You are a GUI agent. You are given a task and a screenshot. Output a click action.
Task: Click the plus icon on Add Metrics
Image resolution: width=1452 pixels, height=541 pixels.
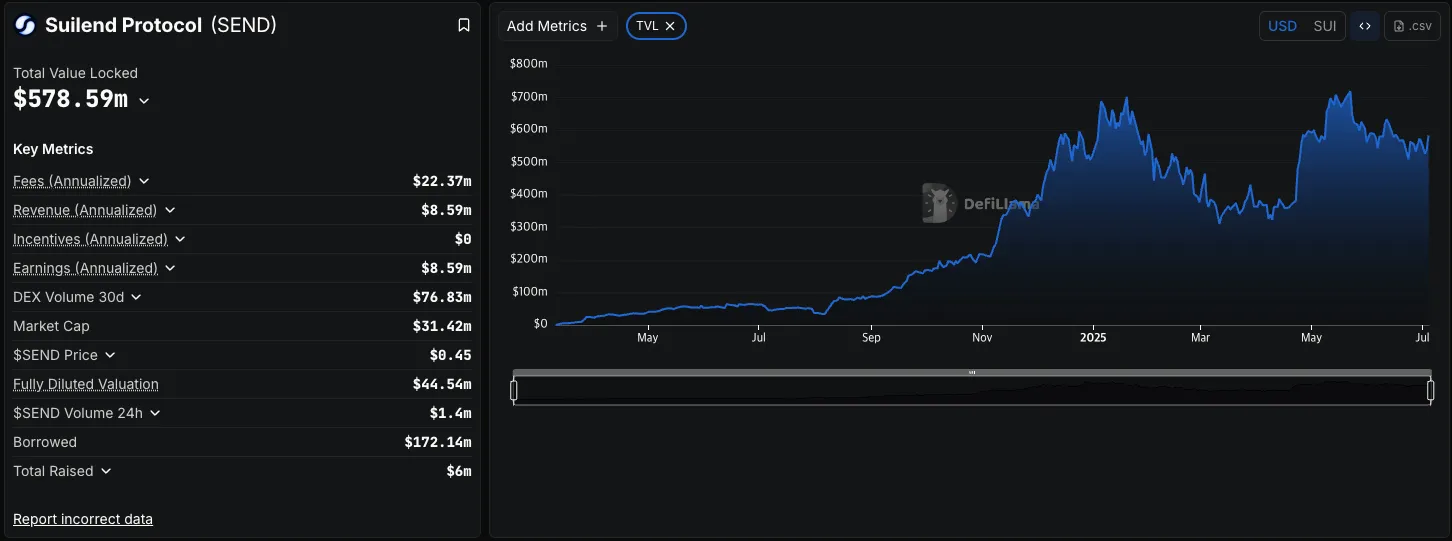602,26
